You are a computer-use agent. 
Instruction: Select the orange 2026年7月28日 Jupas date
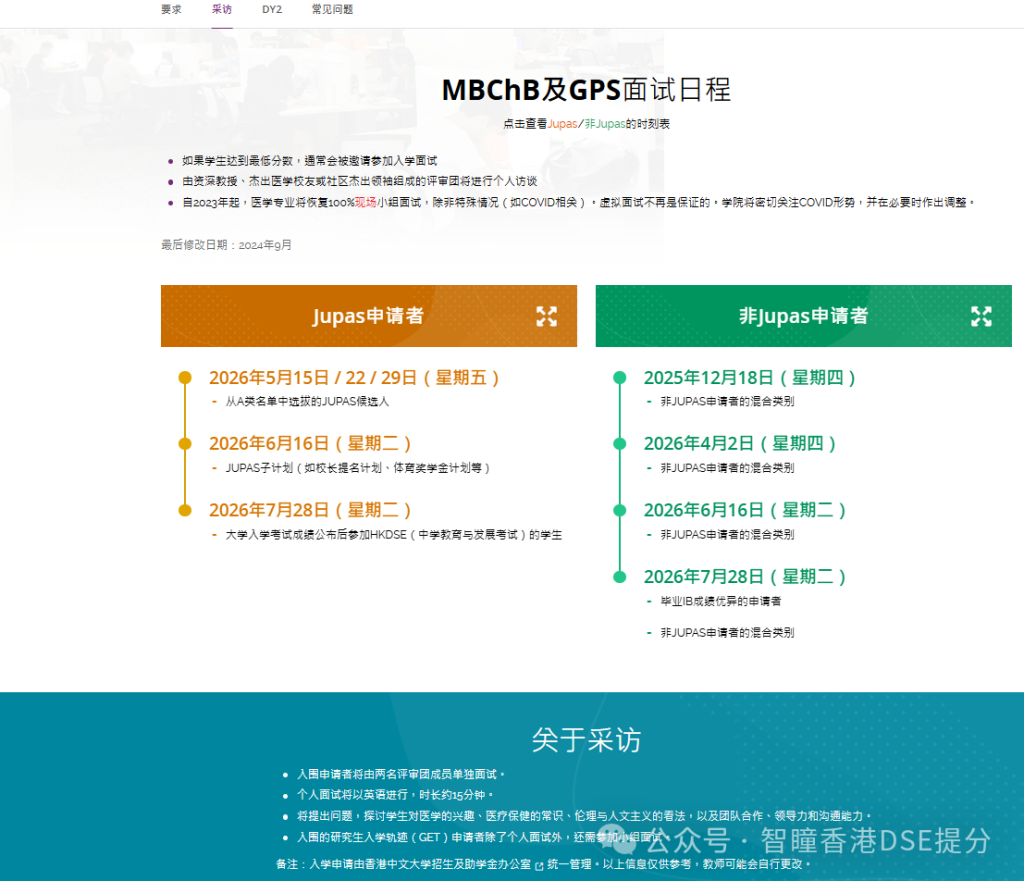point(310,511)
